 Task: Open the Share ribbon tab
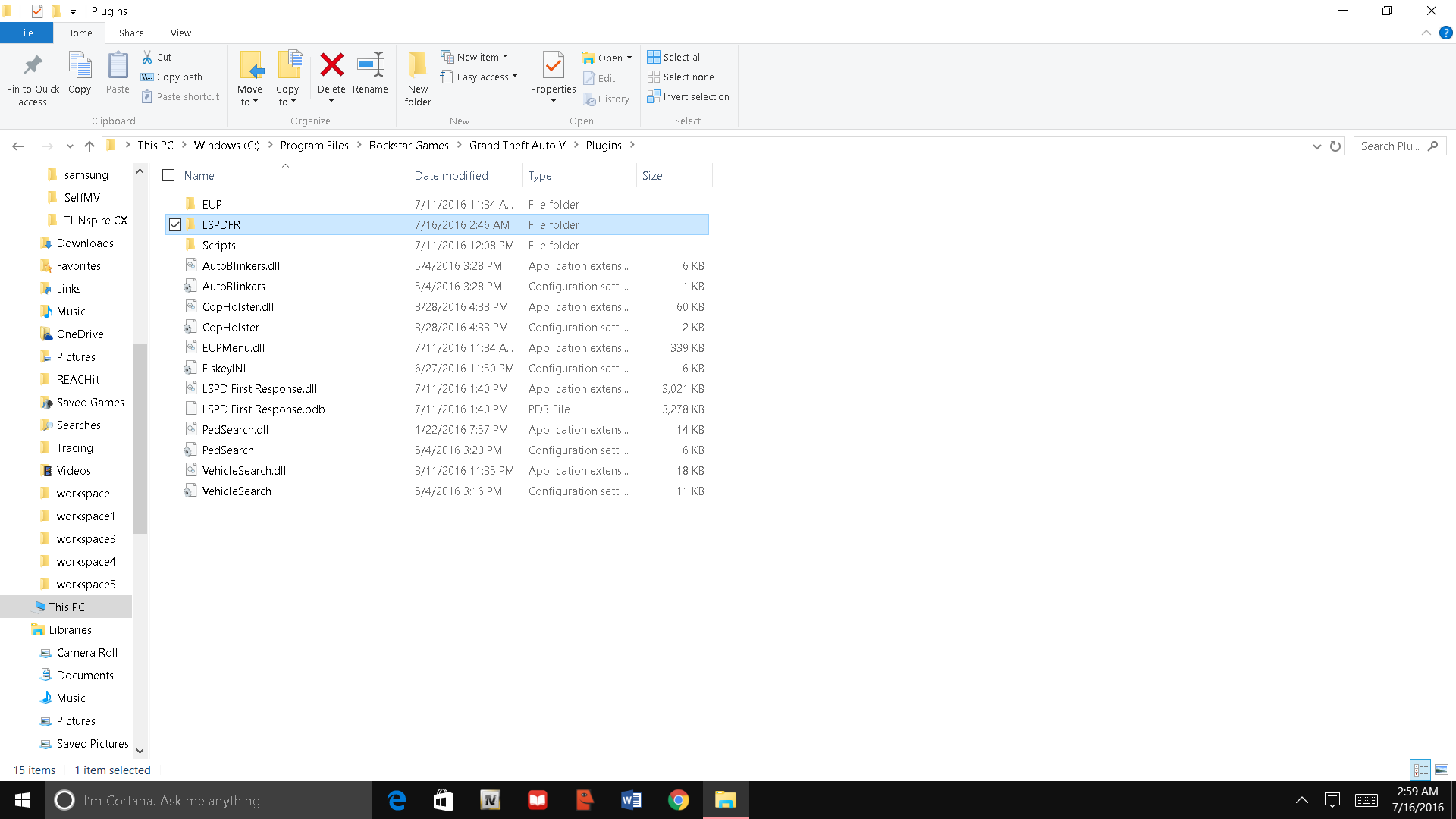pyautogui.click(x=130, y=33)
